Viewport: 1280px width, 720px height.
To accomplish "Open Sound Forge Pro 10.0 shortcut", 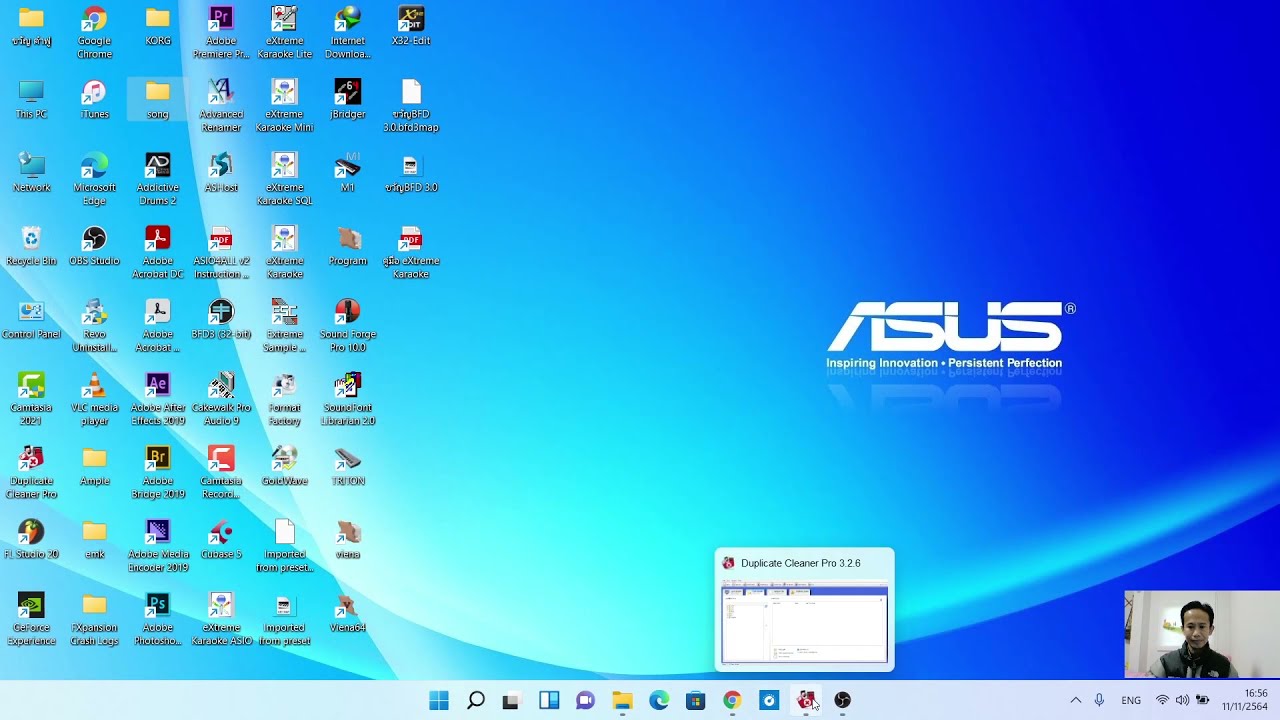I will click(348, 325).
